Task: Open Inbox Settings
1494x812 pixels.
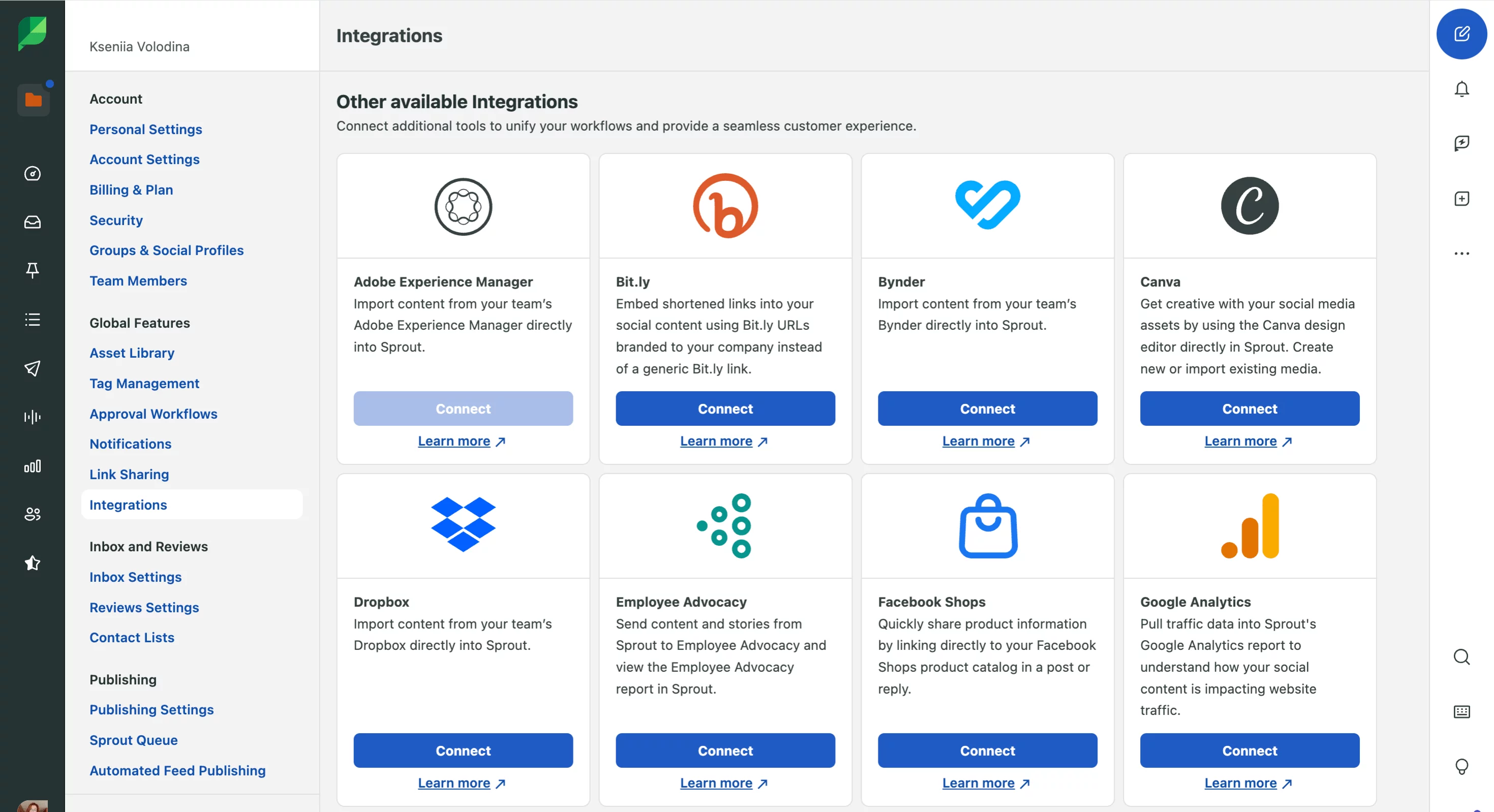Action: click(135, 577)
